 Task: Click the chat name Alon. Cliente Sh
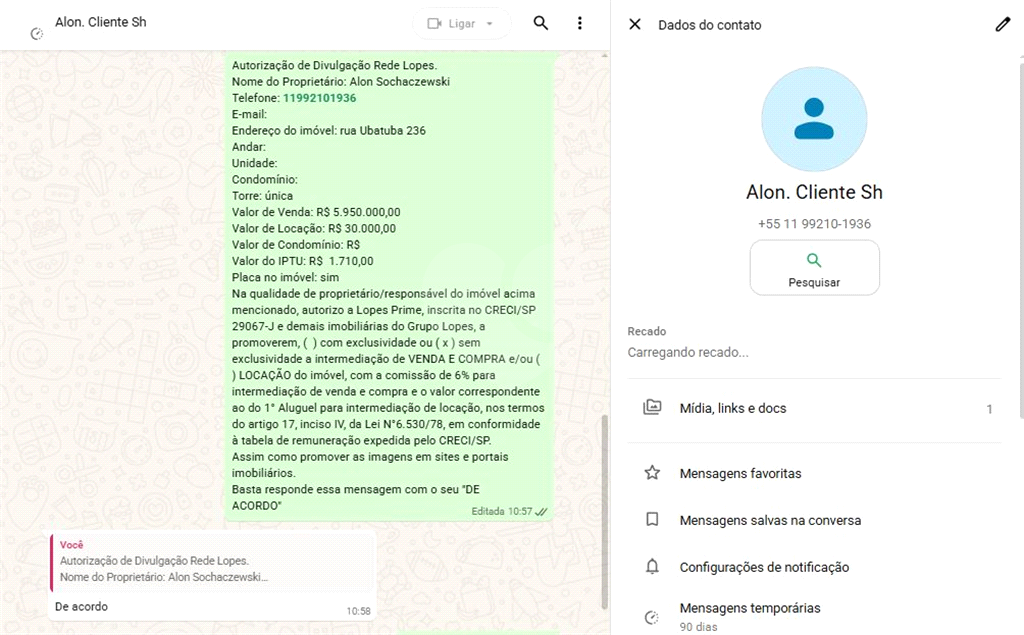100,22
